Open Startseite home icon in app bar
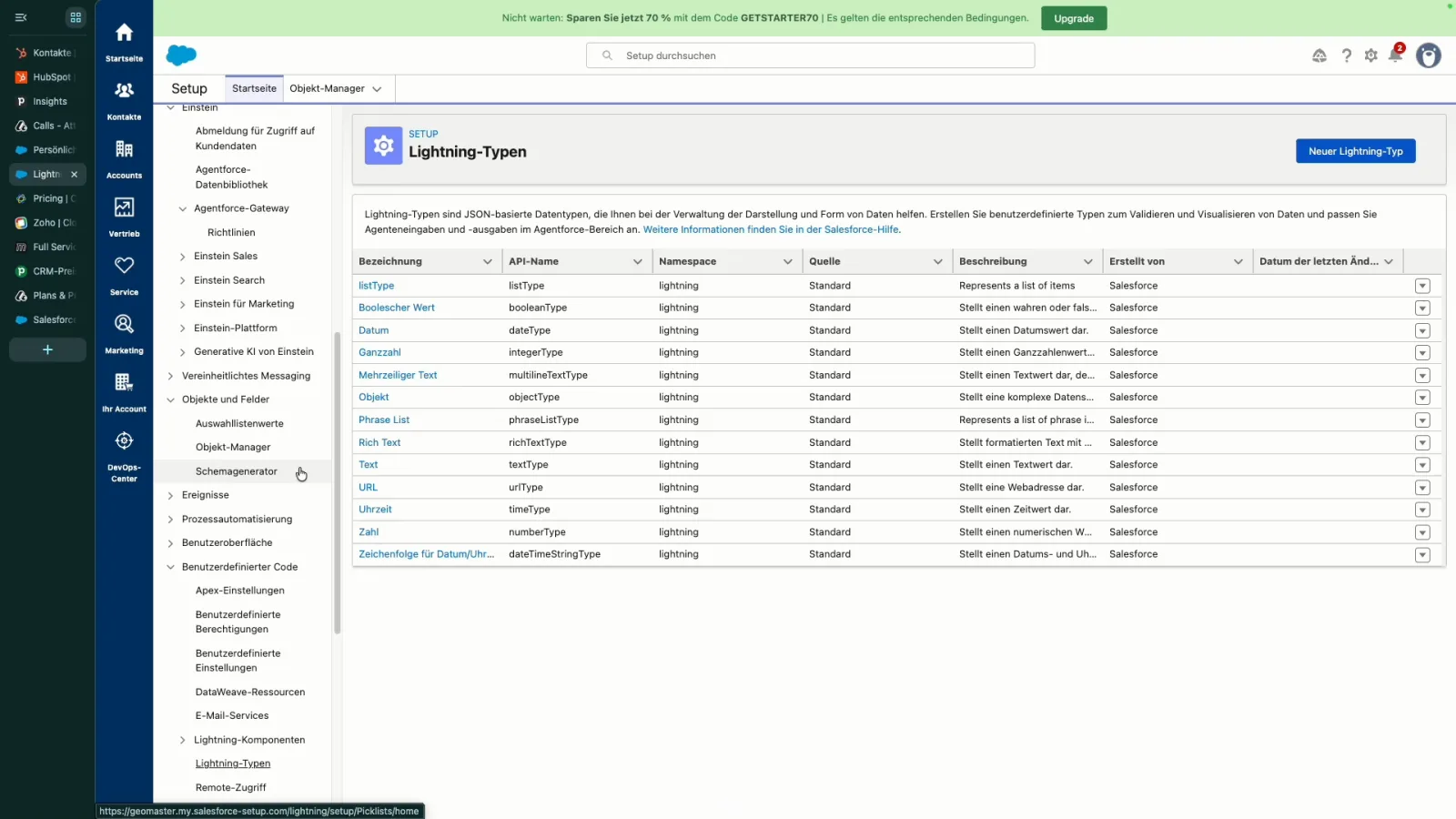This screenshot has height=819, width=1456. pyautogui.click(x=124, y=34)
